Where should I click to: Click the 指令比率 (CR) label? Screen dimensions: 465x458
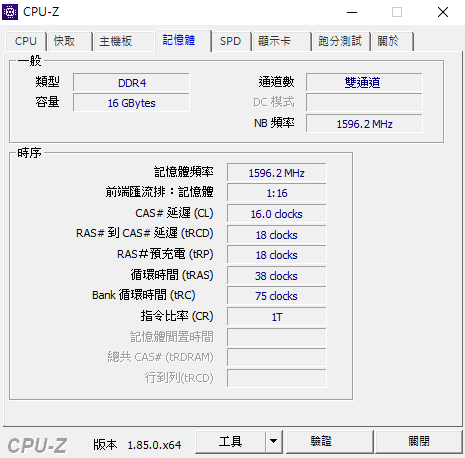(177, 316)
